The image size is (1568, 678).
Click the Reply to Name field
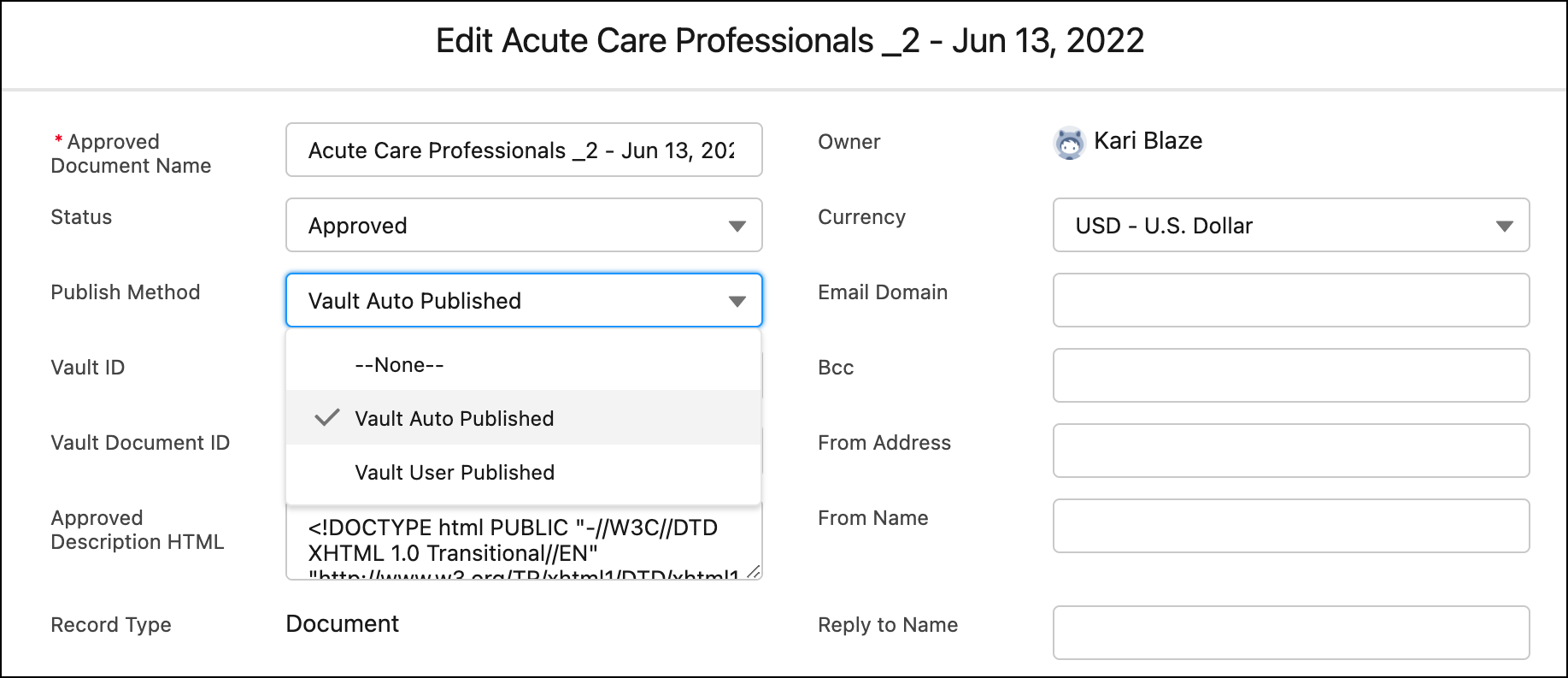pos(1290,633)
